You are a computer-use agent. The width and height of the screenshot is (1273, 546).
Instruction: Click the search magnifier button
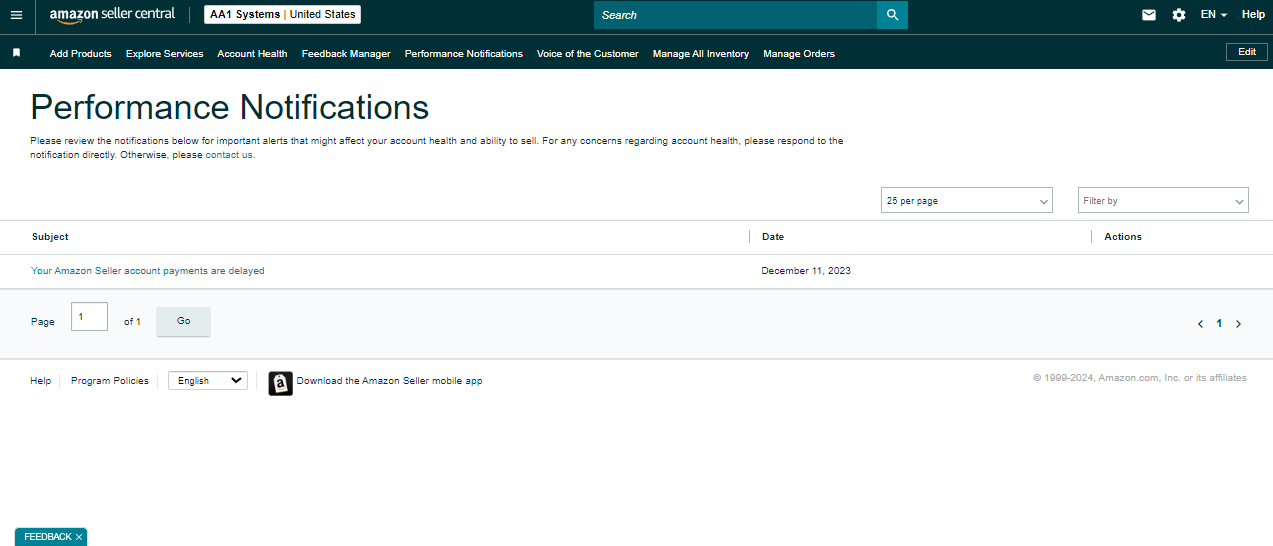pyautogui.click(x=892, y=15)
